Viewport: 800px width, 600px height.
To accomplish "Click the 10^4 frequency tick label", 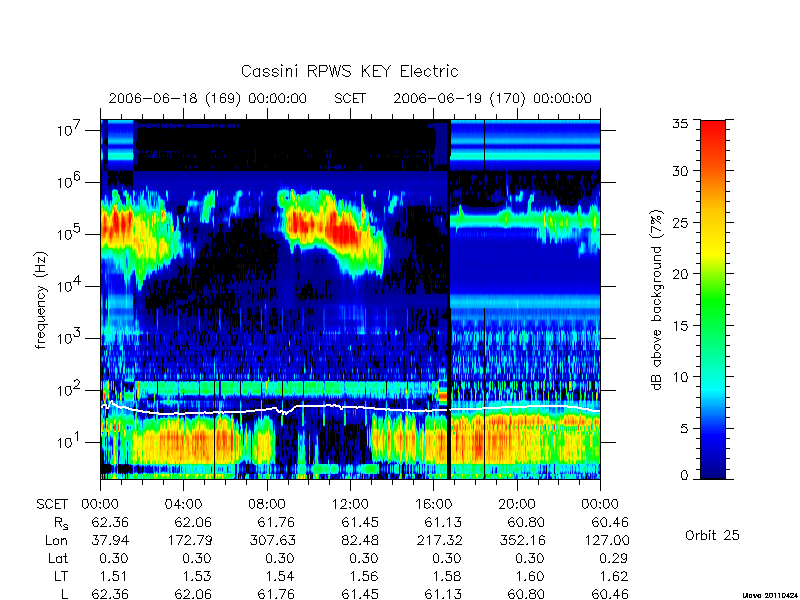I will [70, 285].
